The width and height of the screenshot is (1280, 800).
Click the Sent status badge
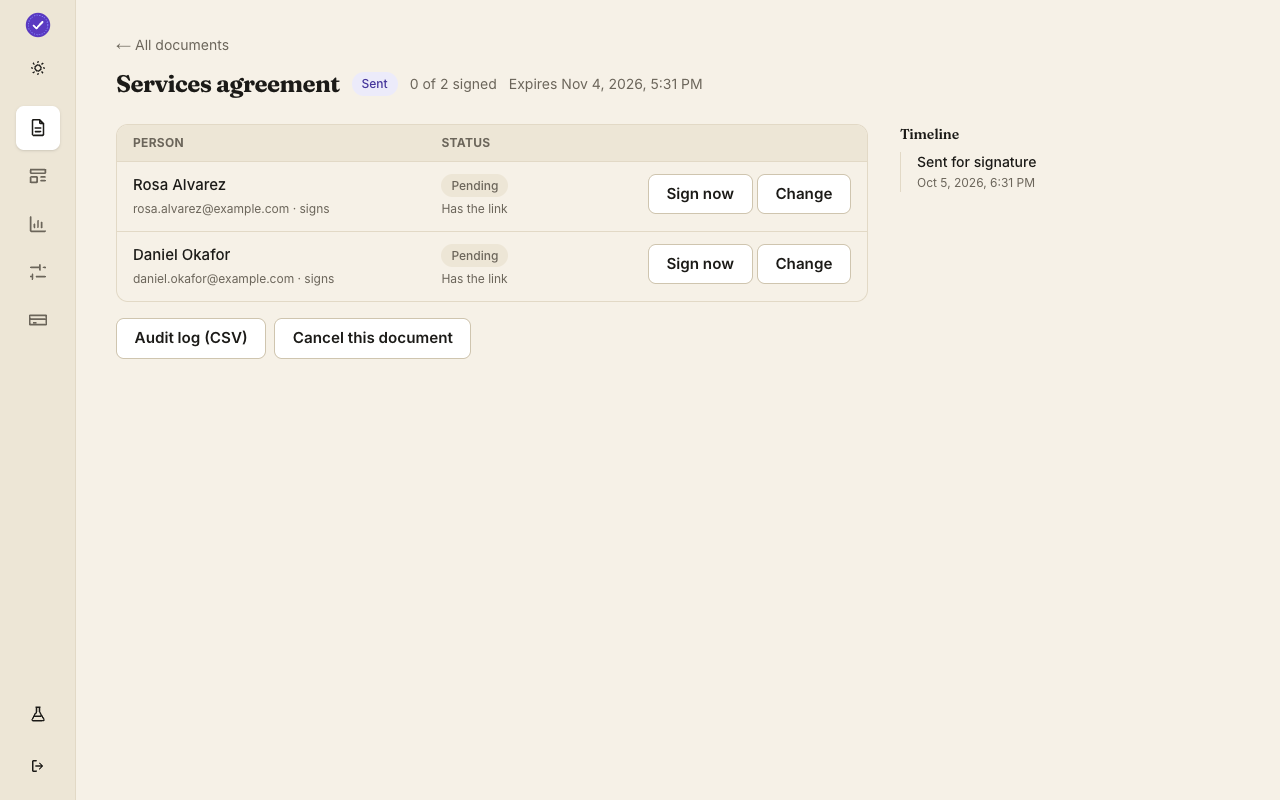tap(374, 84)
